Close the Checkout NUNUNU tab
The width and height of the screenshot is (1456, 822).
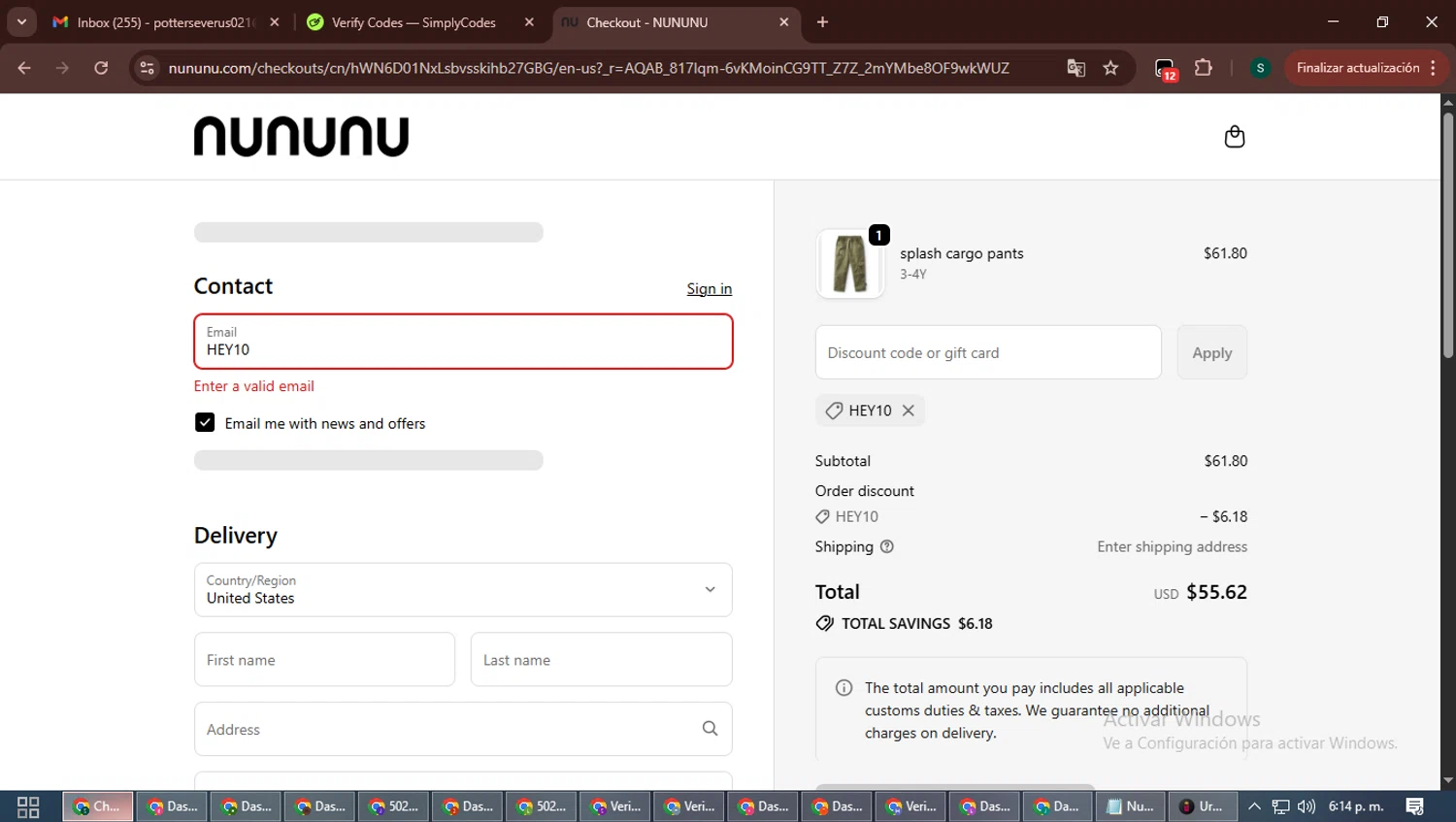pos(784,22)
